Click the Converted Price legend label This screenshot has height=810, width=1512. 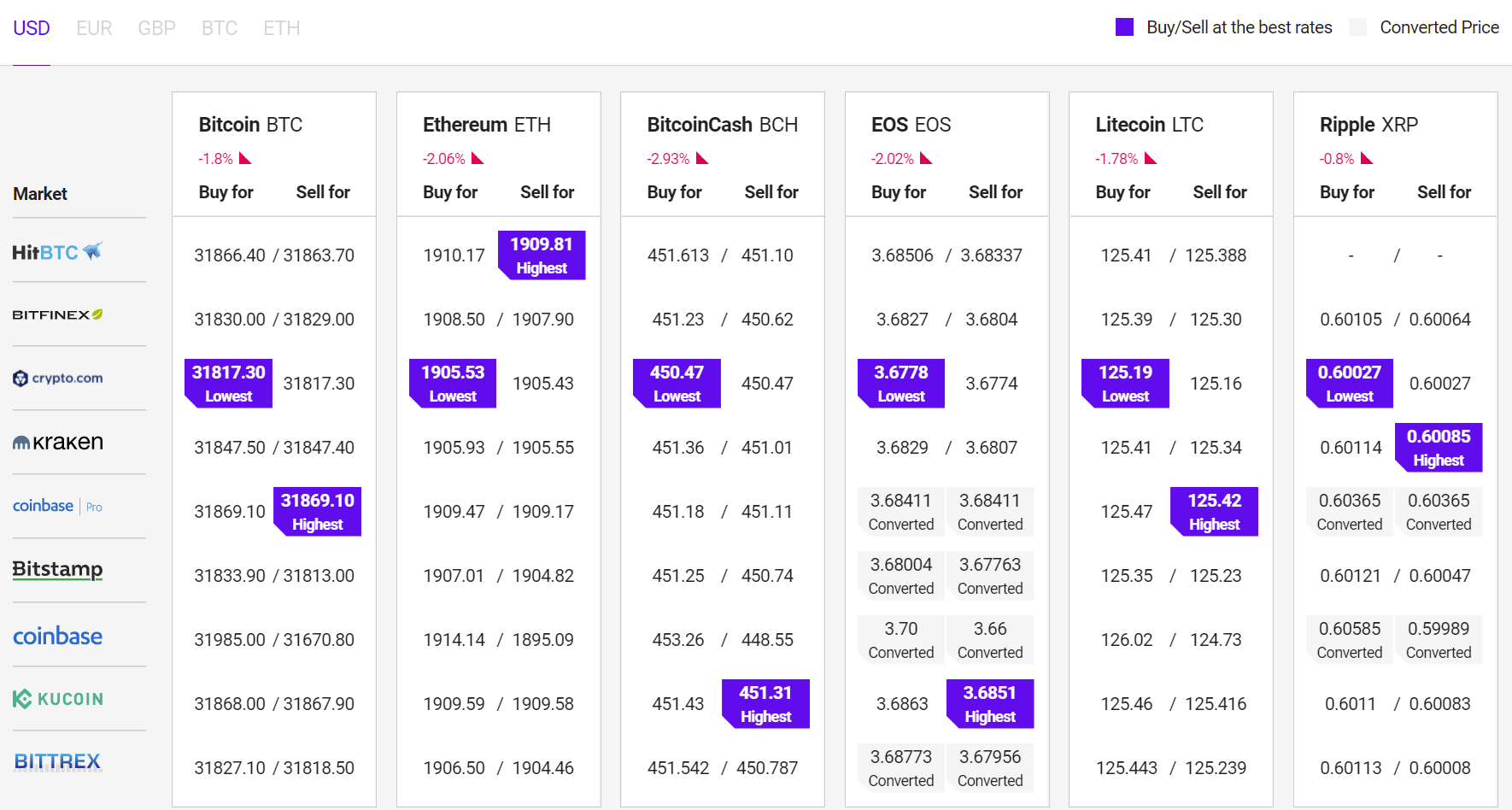[1439, 27]
